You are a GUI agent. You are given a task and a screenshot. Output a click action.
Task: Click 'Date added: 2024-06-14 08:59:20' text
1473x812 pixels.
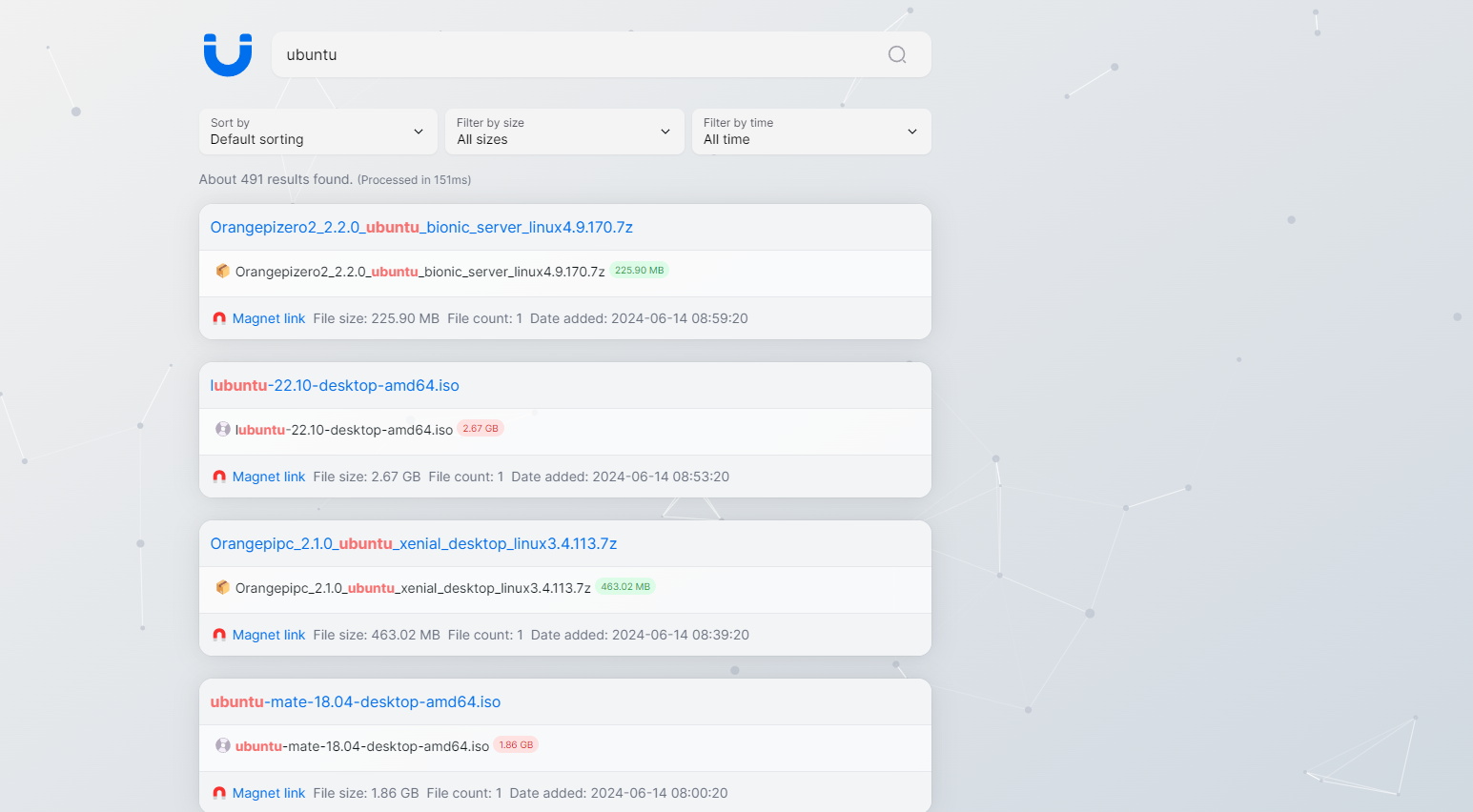(639, 318)
